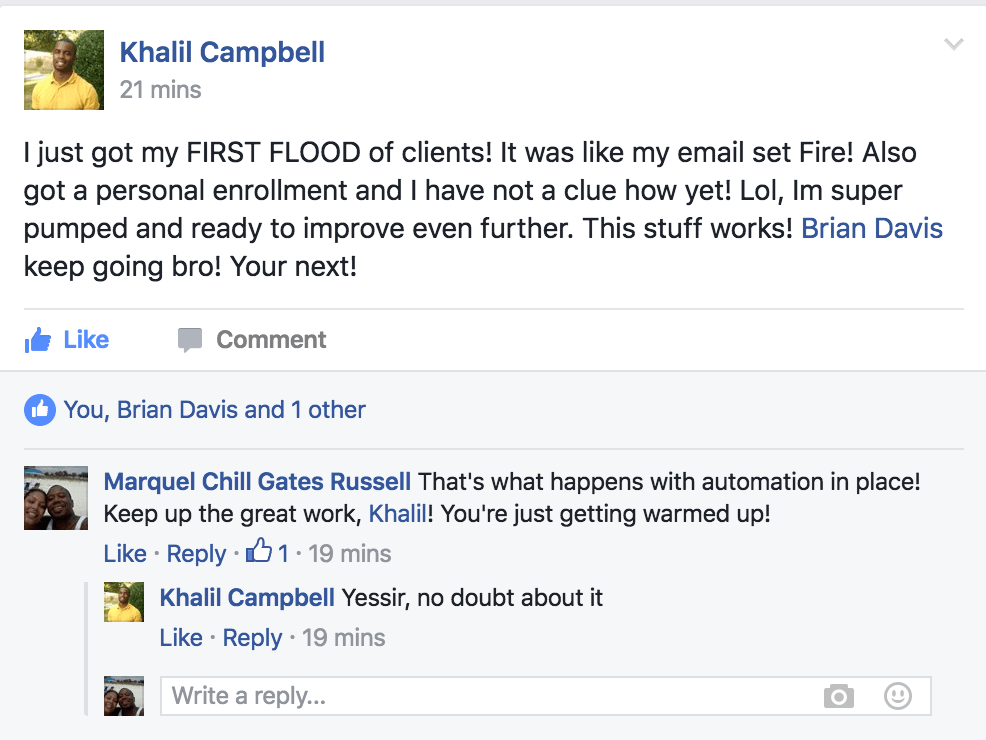Reply to Khalil's "Yessir" reply
Screen dimensions: 986x740
tap(252, 637)
